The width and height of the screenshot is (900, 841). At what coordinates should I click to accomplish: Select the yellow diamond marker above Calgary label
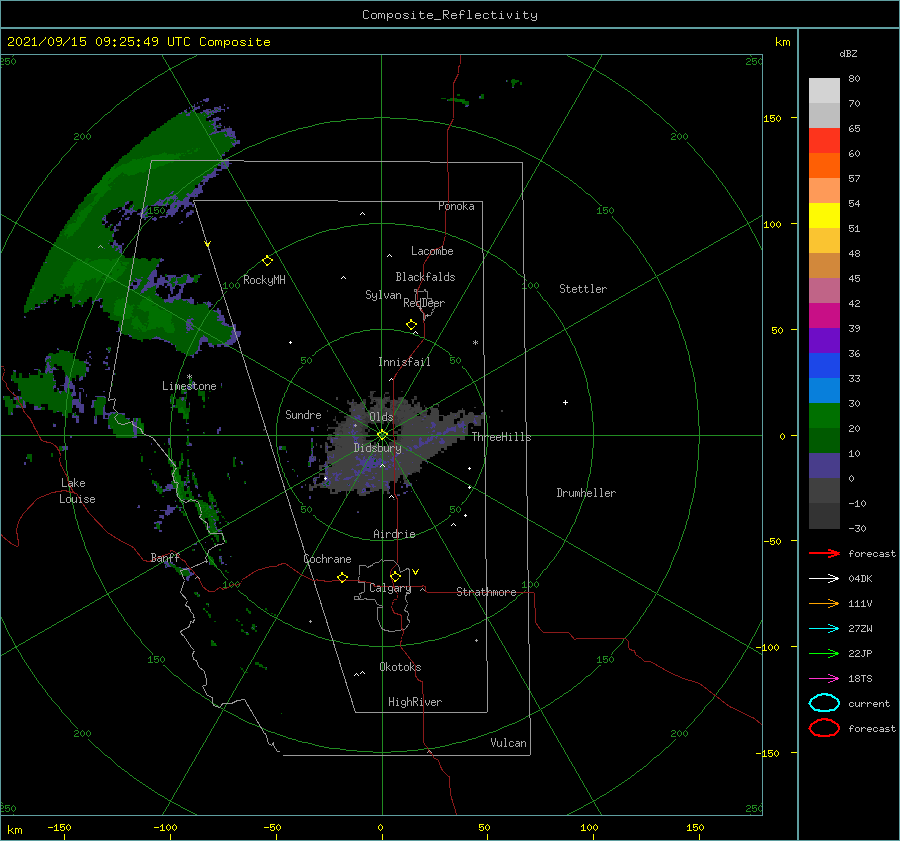click(395, 576)
